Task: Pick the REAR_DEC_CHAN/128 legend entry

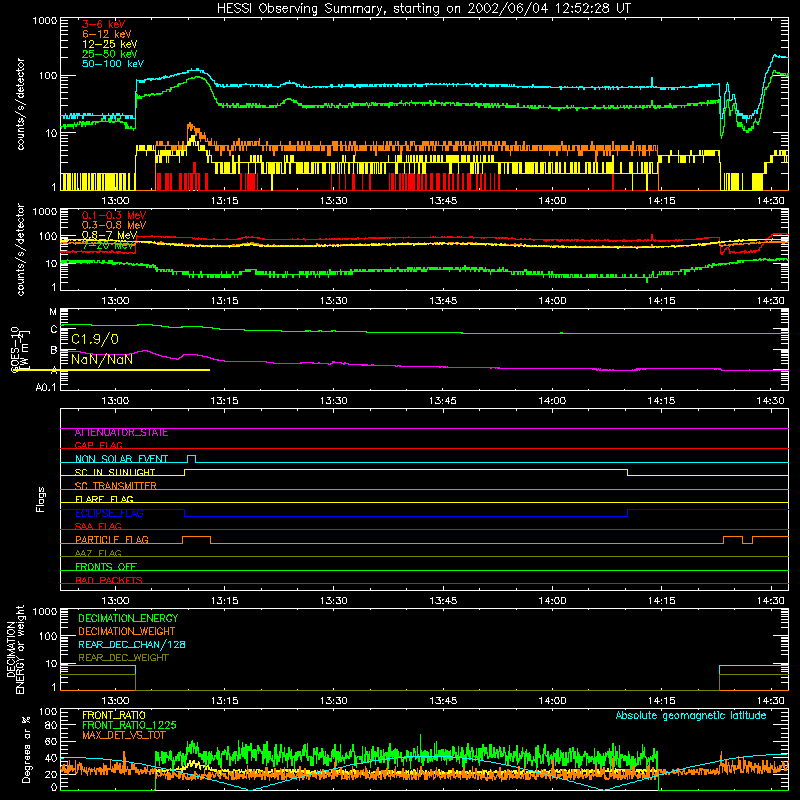Action: (132, 644)
